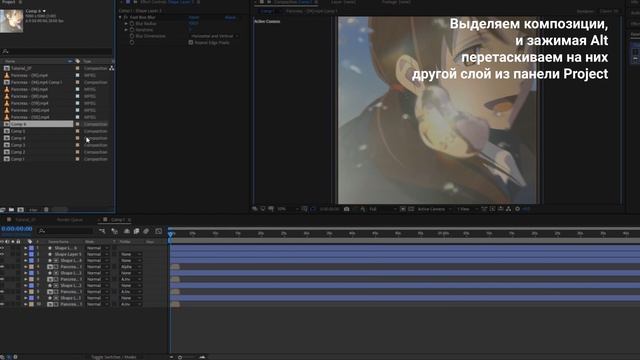Toggle visibility eye of layer 4
Screen dimensions: 640x360
tap(2, 267)
